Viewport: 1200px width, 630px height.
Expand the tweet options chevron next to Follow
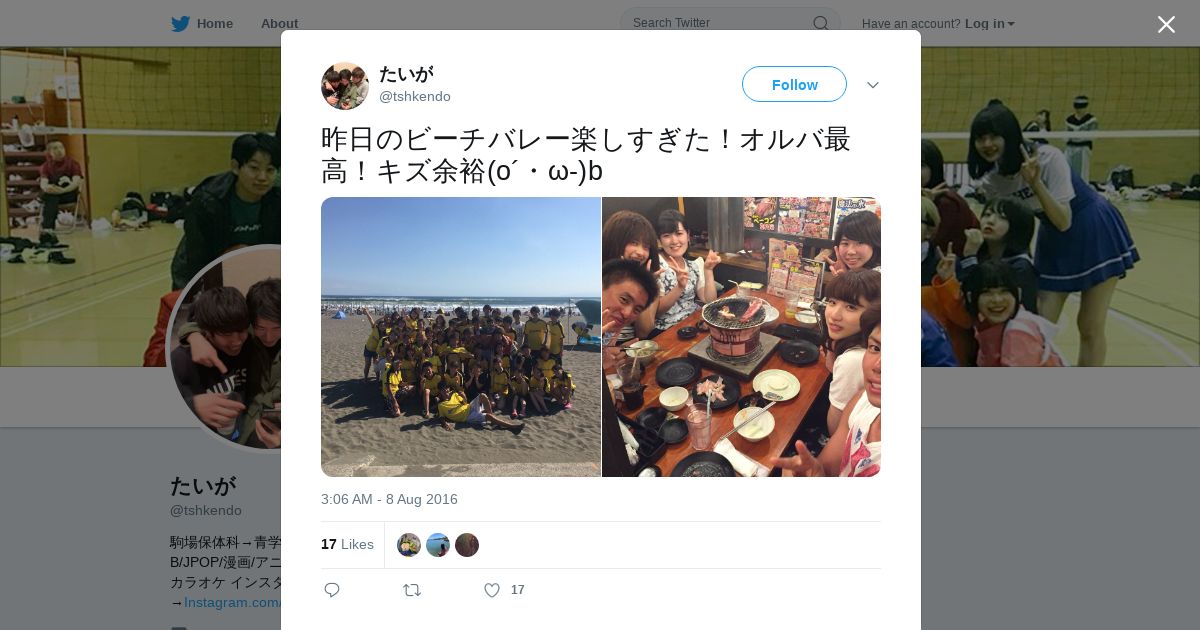[873, 85]
